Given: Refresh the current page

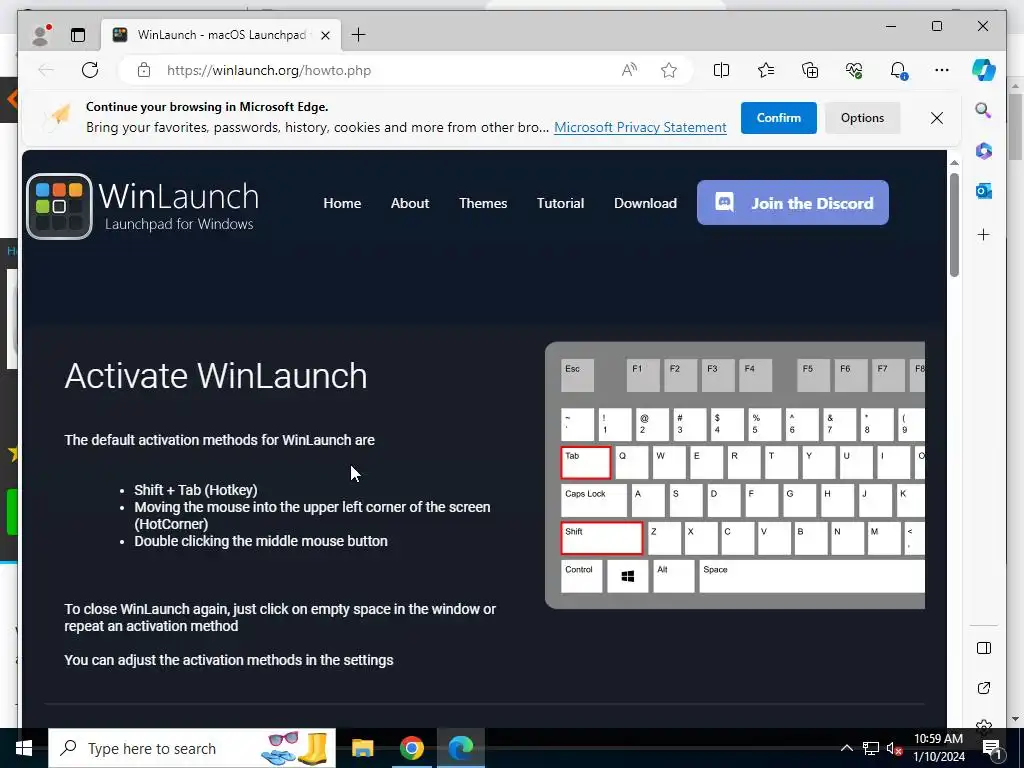Looking at the screenshot, I should 90,70.
